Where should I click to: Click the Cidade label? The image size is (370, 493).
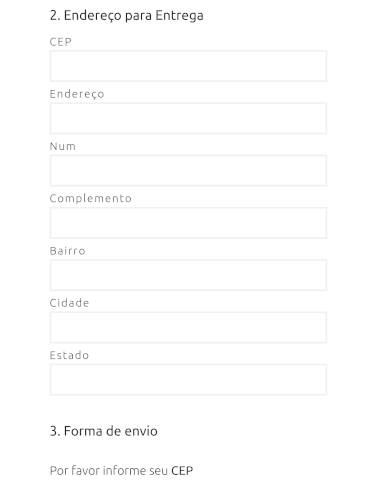point(69,303)
